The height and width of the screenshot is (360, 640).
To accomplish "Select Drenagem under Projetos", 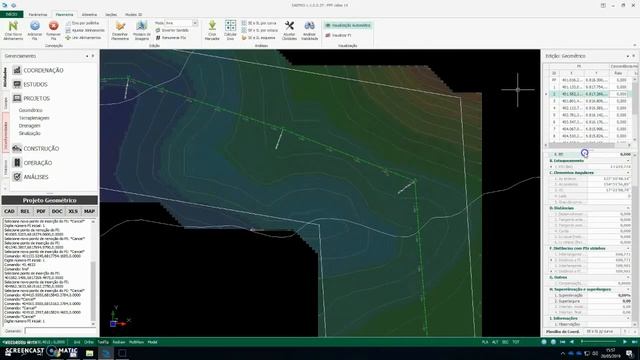I will tap(29, 126).
